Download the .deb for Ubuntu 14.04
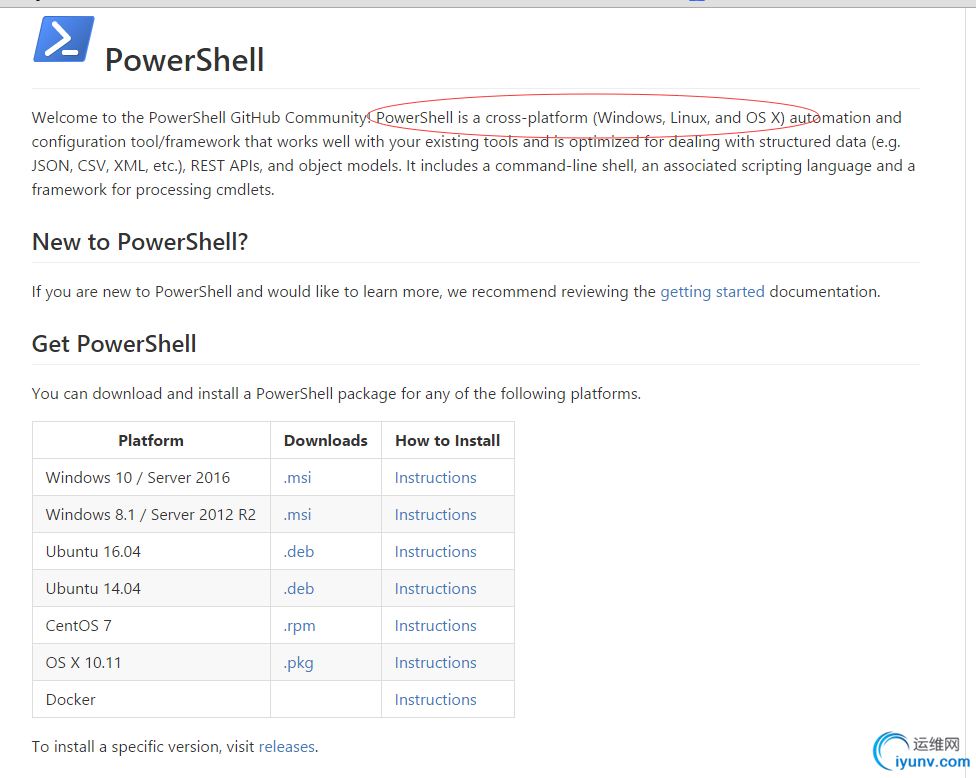976x778 pixels. 299,589
